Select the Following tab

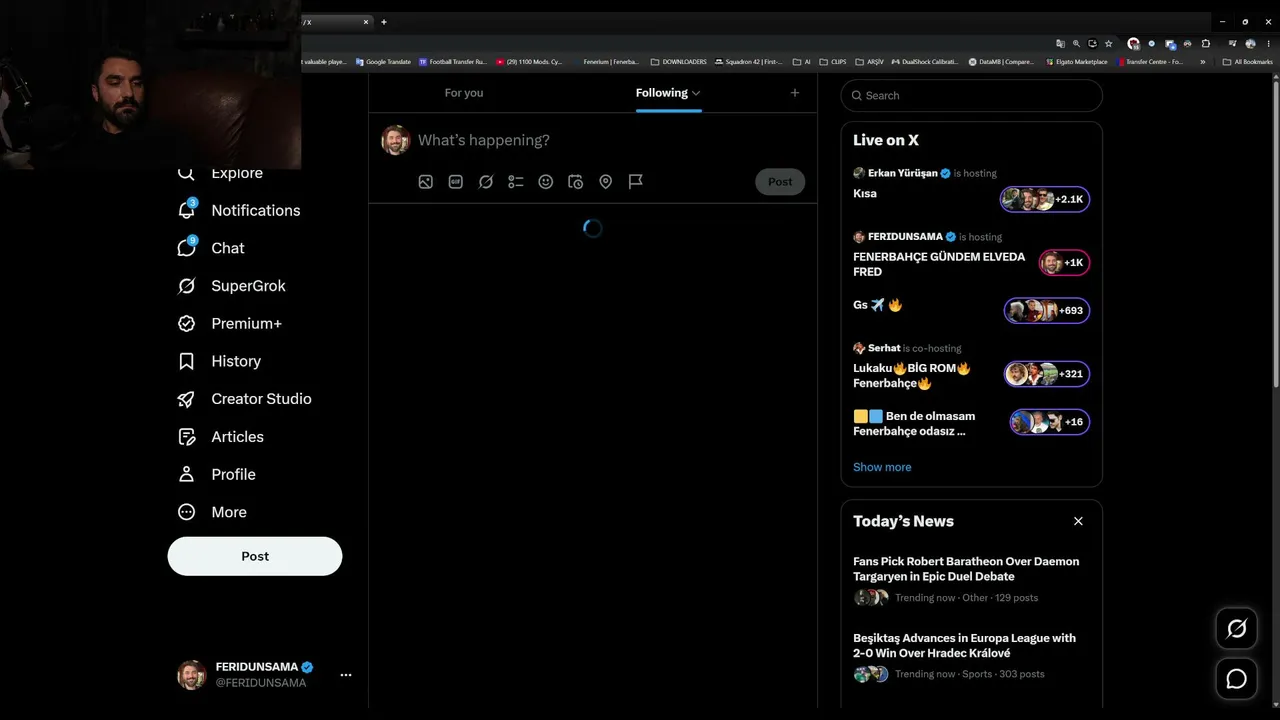coord(662,93)
